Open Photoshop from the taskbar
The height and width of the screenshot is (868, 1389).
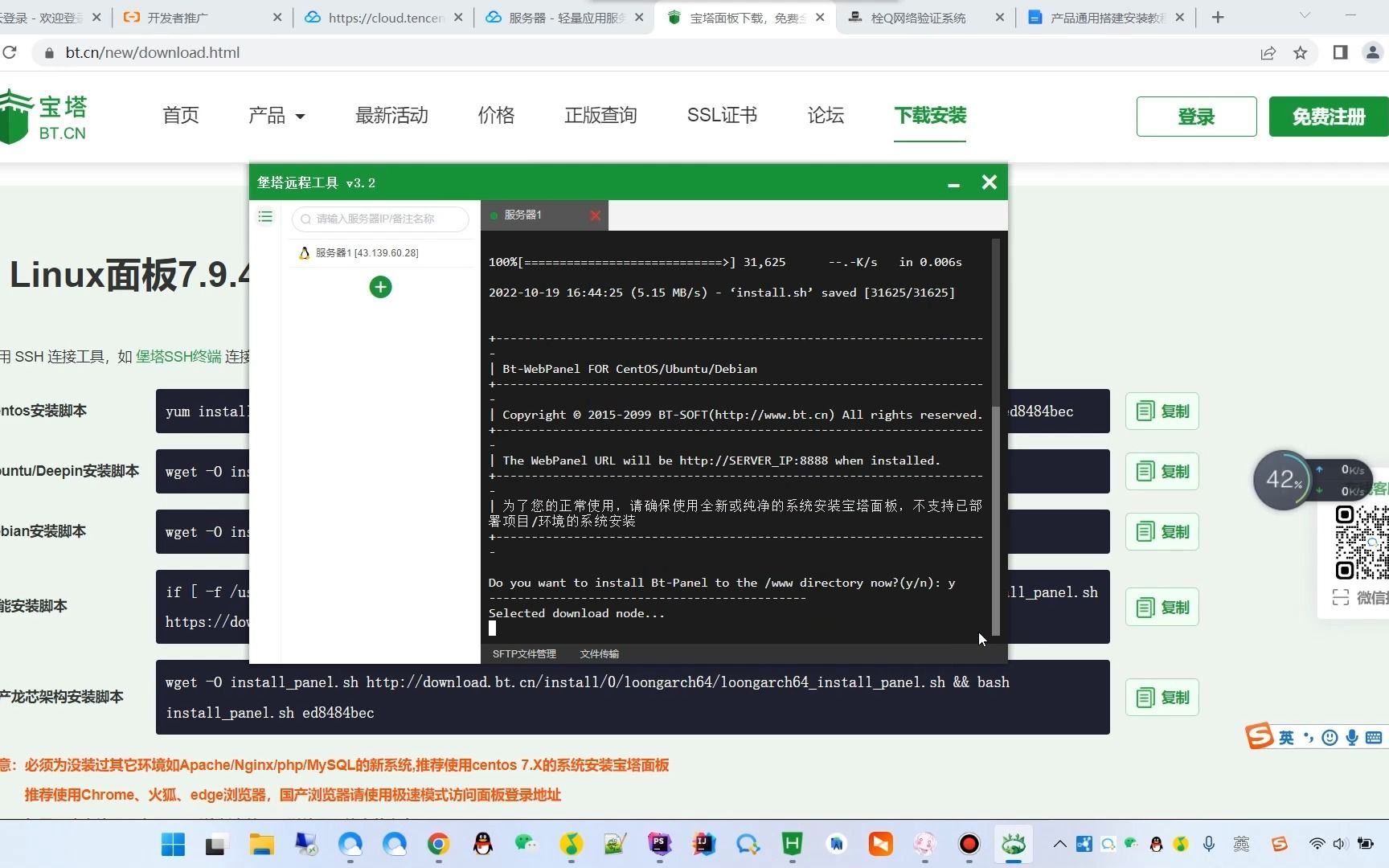click(659, 845)
